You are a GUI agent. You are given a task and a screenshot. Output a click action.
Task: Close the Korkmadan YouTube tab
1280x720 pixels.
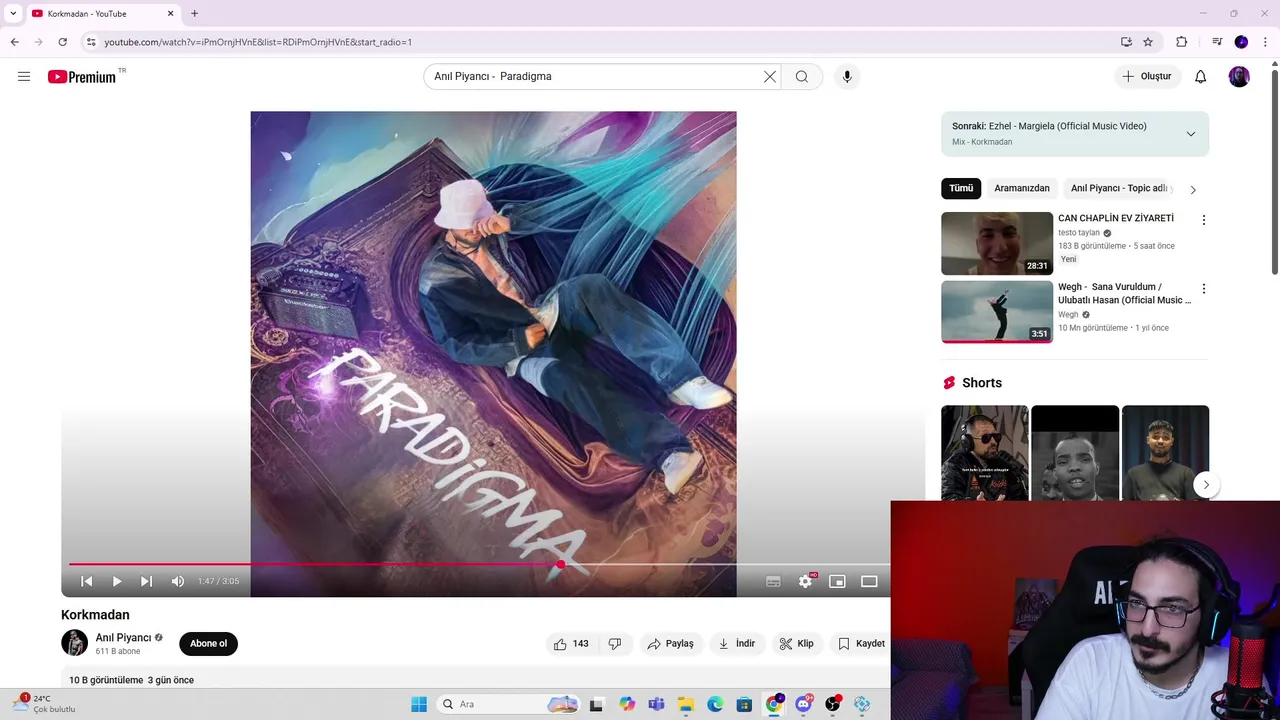tap(170, 14)
